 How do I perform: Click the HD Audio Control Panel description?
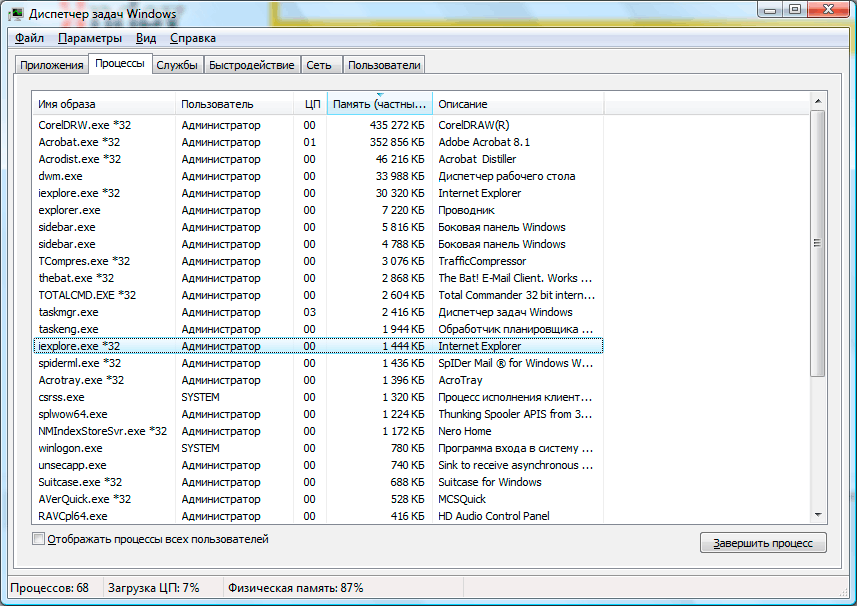point(494,516)
